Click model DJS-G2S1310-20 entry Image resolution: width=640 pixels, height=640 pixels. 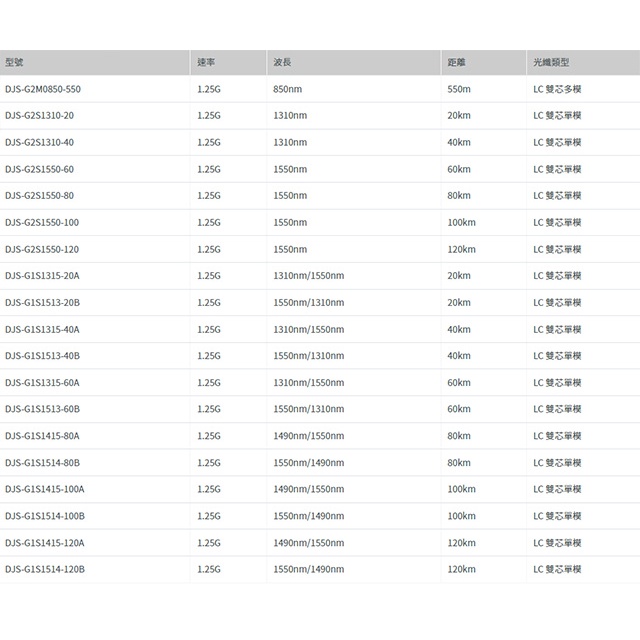point(39,116)
